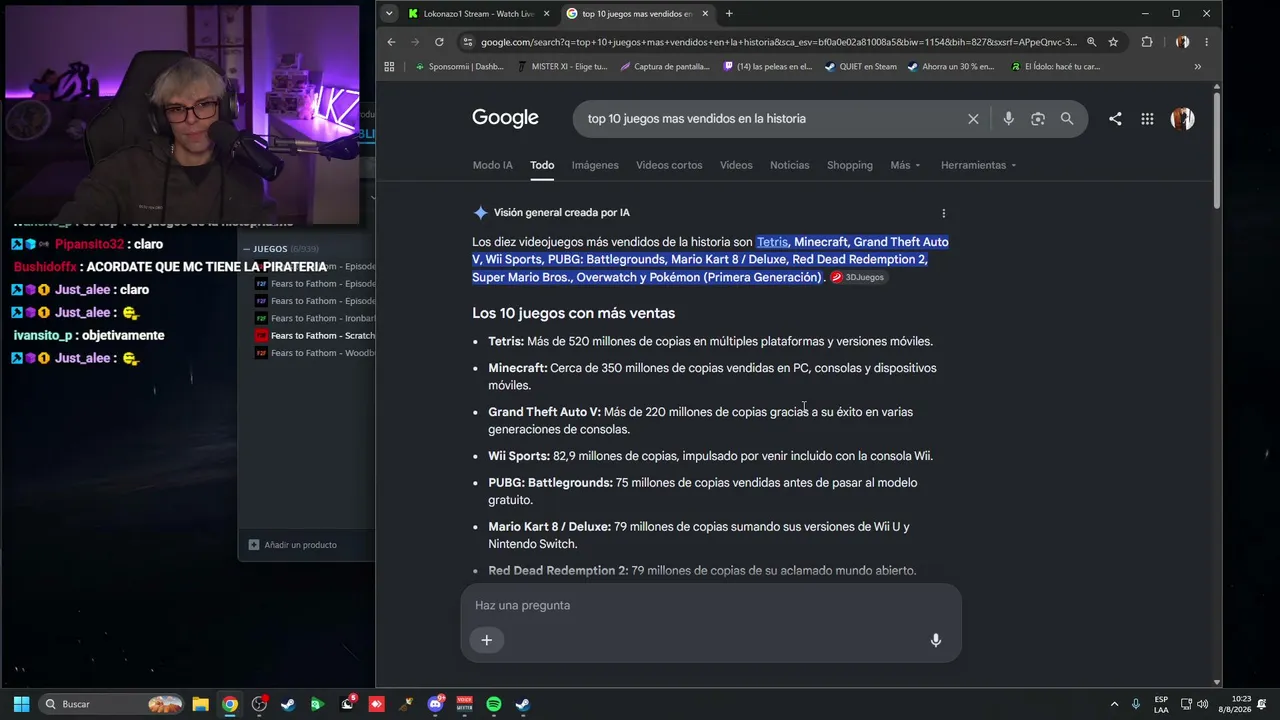This screenshot has height=720, width=1280.
Task: Open 'MISTER XI - Elige tu...' bookmark
Action: tap(562, 67)
